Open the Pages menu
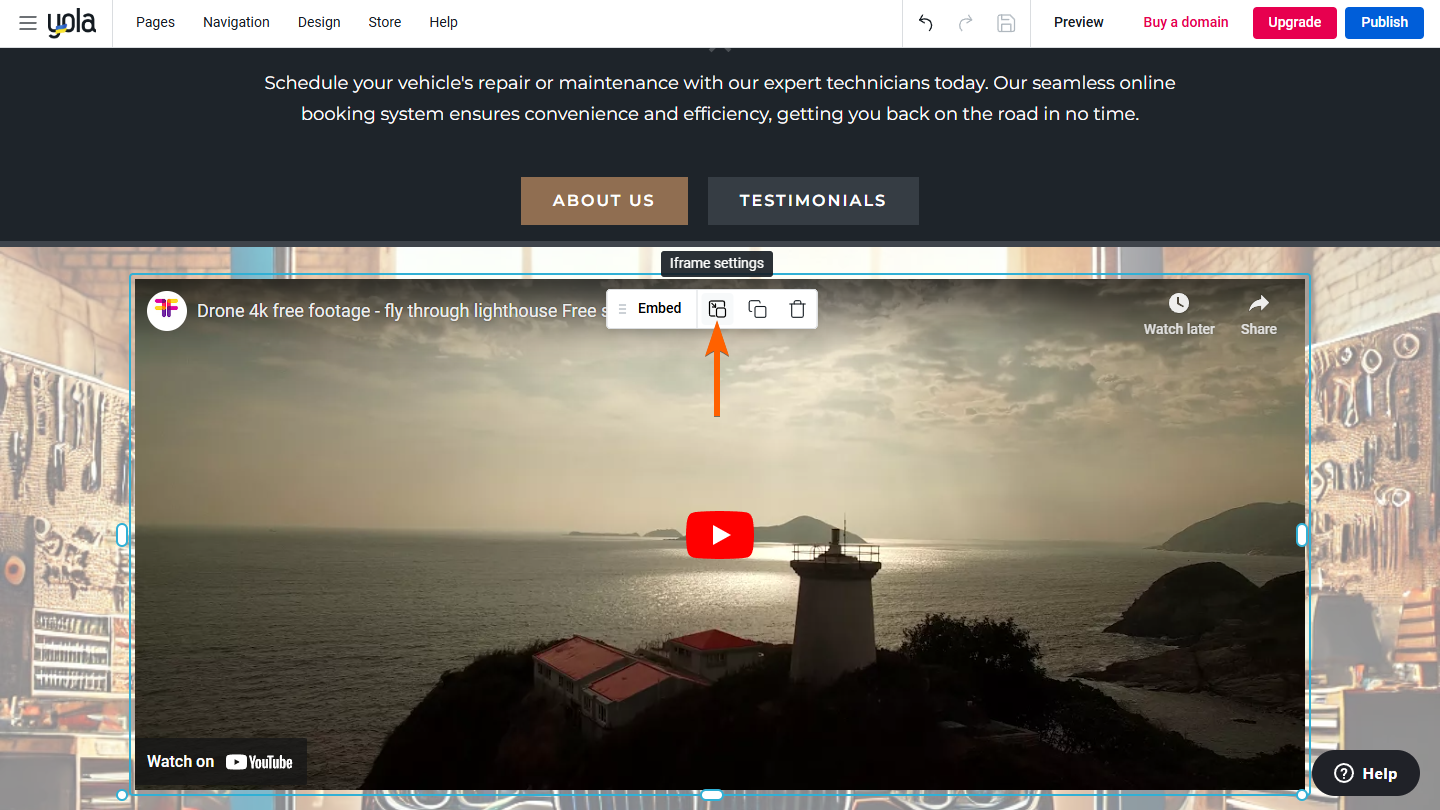 155,22
